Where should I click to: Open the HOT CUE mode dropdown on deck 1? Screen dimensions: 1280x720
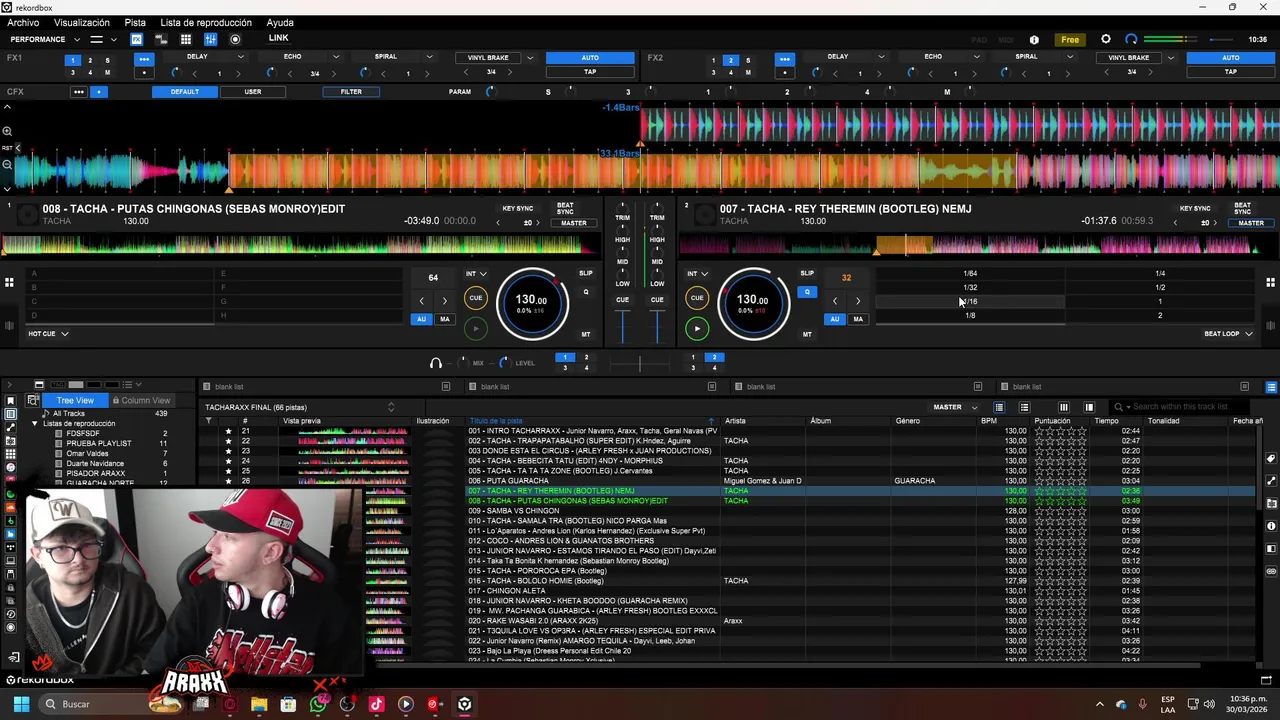click(48, 334)
